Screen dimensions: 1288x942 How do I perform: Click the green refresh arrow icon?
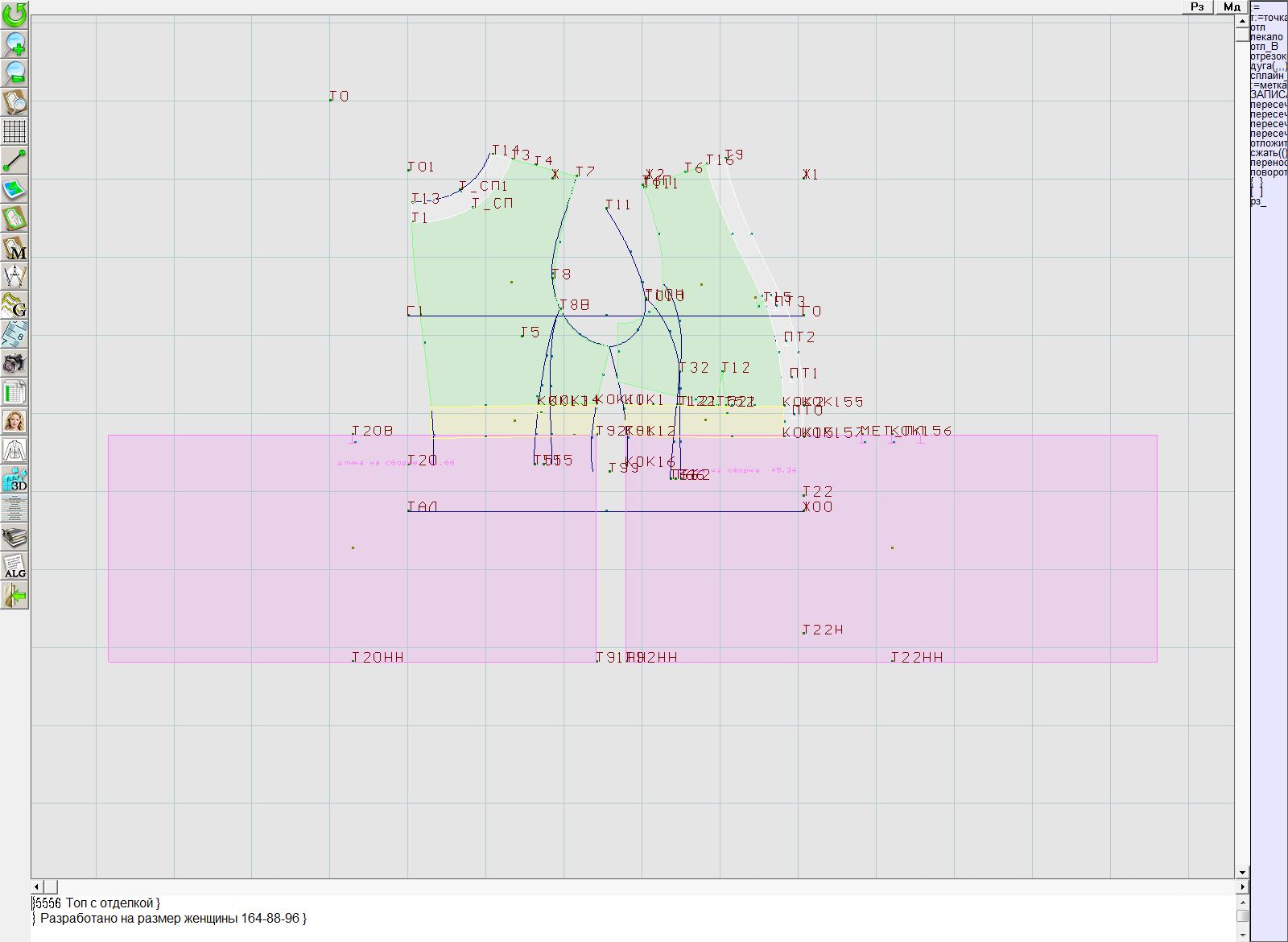click(x=14, y=14)
